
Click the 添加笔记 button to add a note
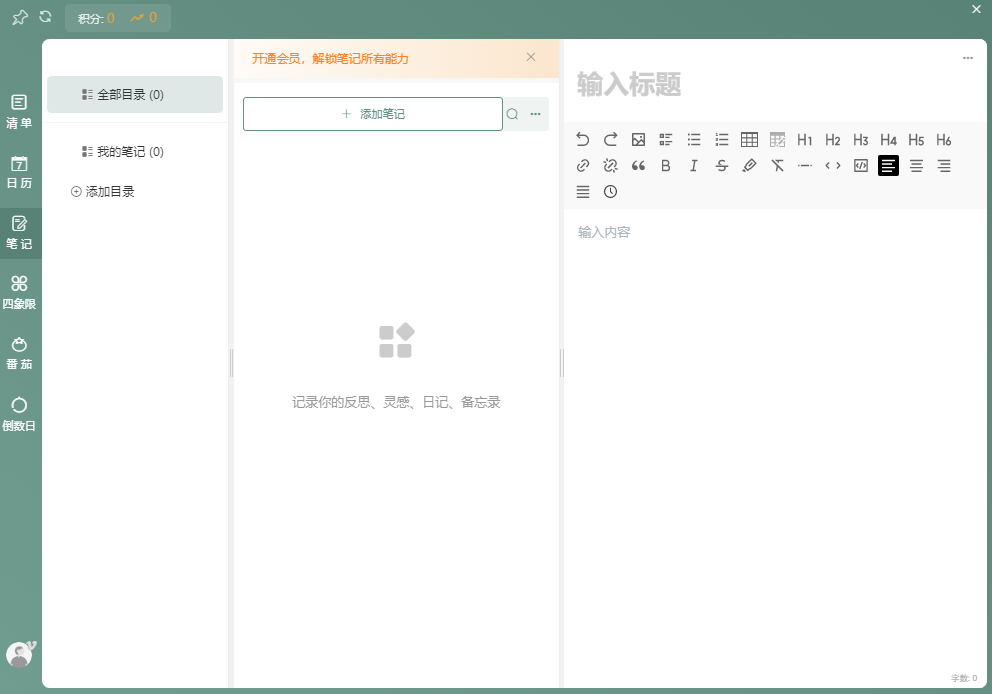coord(372,114)
